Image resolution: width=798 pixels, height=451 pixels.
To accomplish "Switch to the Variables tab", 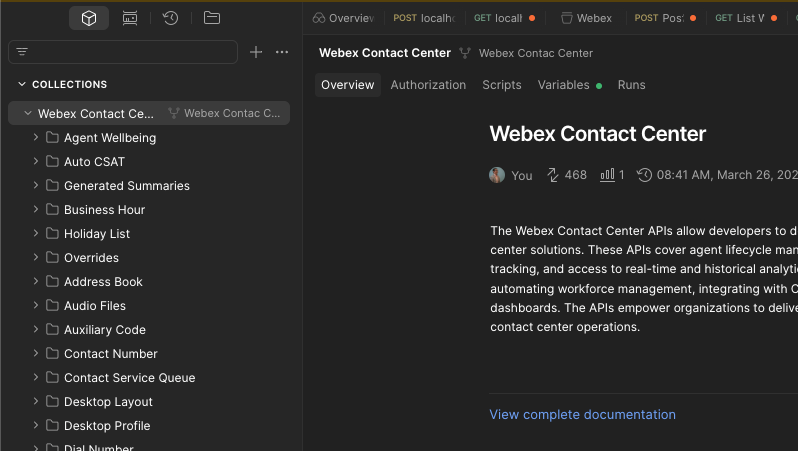I will coord(569,85).
